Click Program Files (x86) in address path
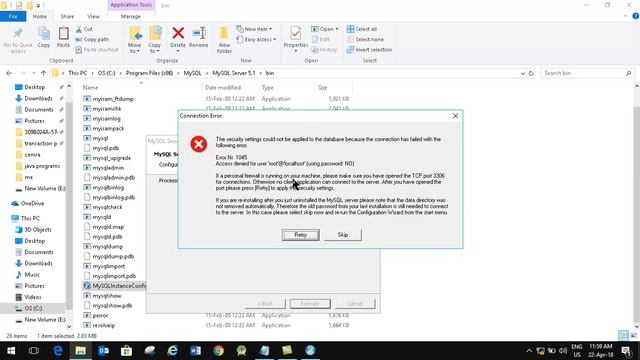Viewport: 640px width, 360px height. point(149,73)
